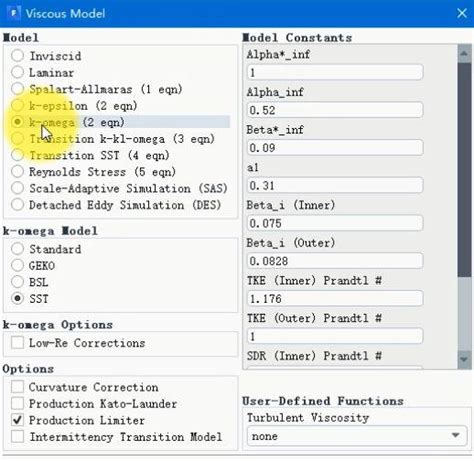Close the Viscous Model dialog

click(x=462, y=13)
